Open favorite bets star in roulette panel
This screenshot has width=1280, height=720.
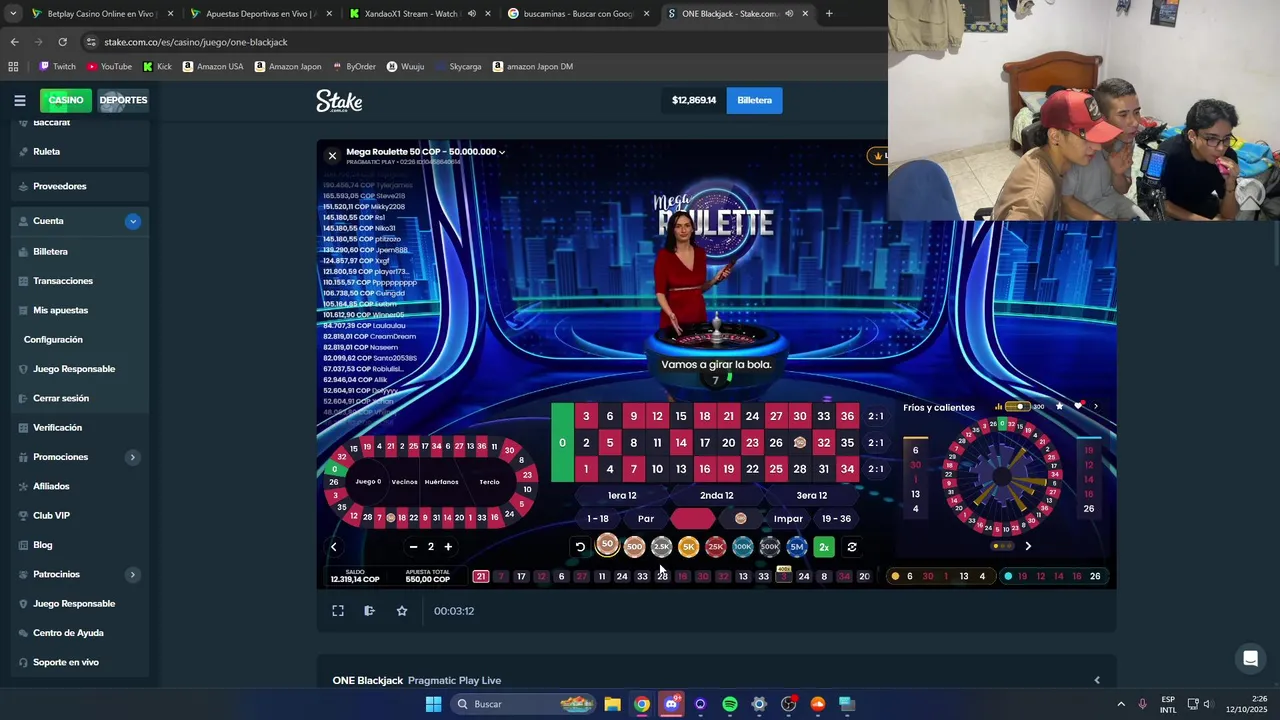pyautogui.click(x=1059, y=406)
